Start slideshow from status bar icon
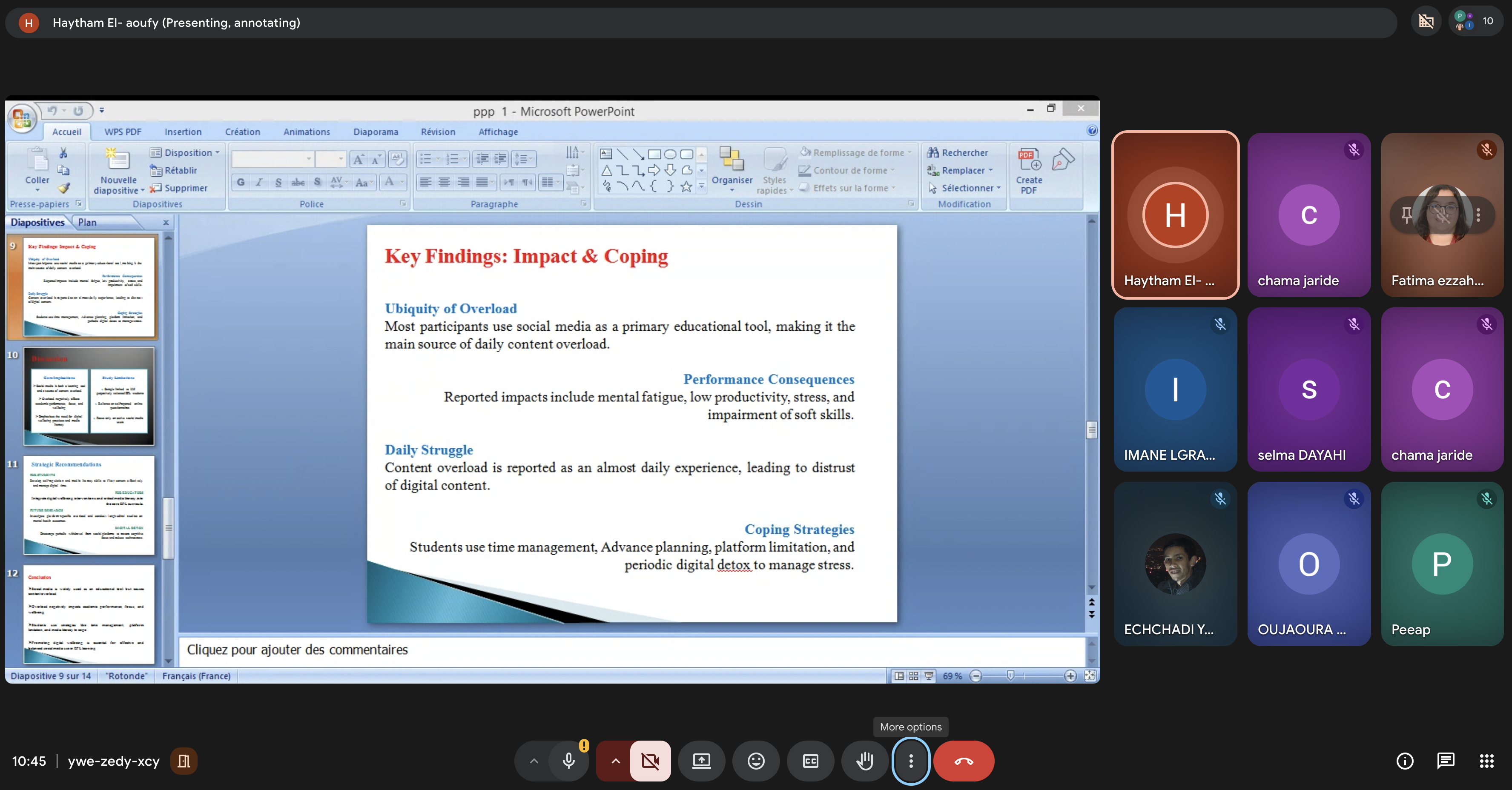The width and height of the screenshot is (1512, 790). click(929, 676)
